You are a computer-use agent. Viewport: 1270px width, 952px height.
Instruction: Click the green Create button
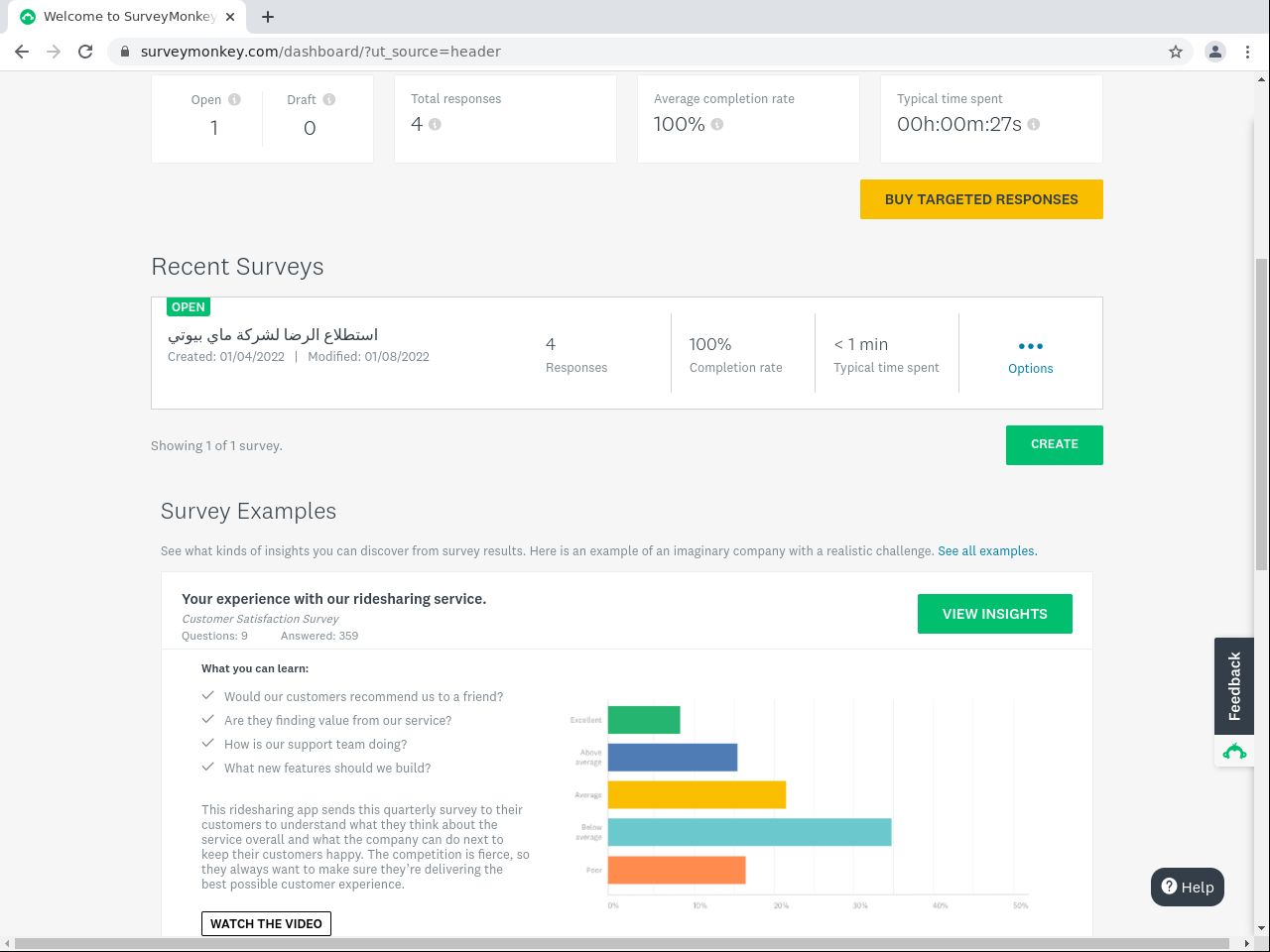pyautogui.click(x=1054, y=444)
